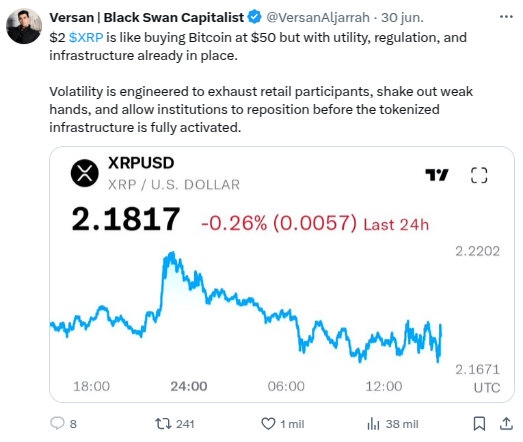Click the 30 jun. tweet date

click(x=402, y=17)
